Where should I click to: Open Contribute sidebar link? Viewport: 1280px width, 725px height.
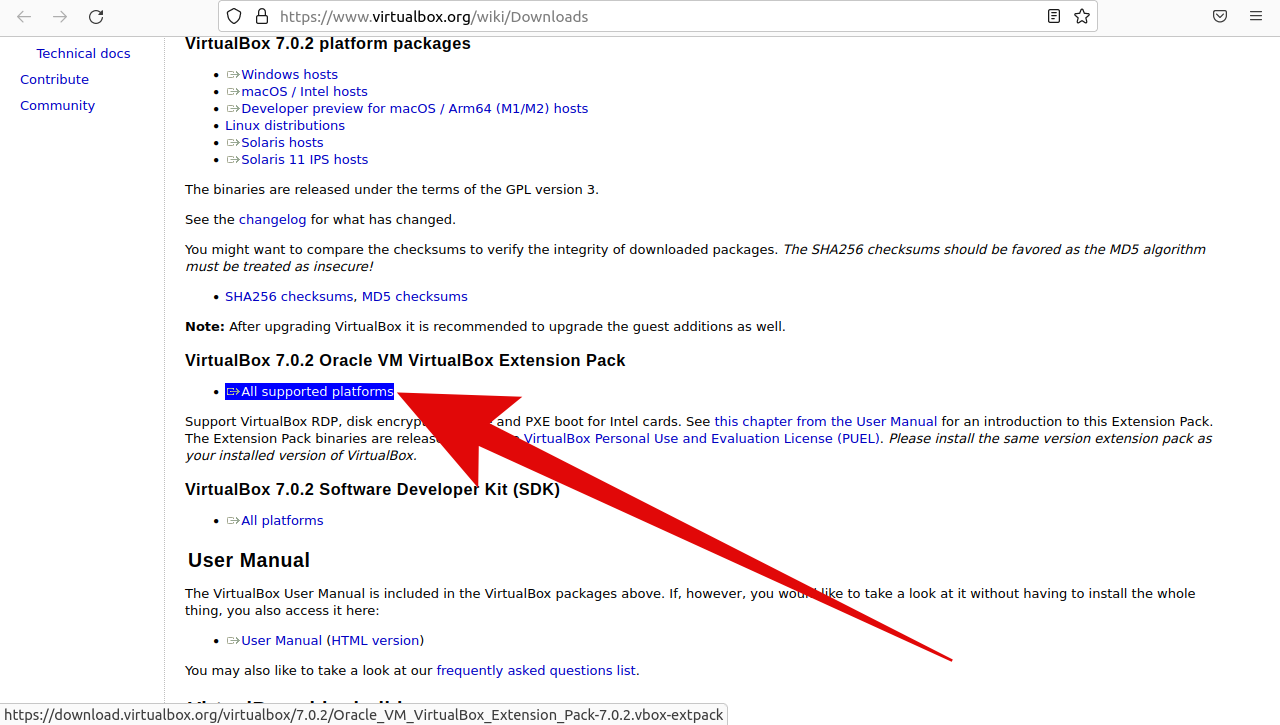54,79
